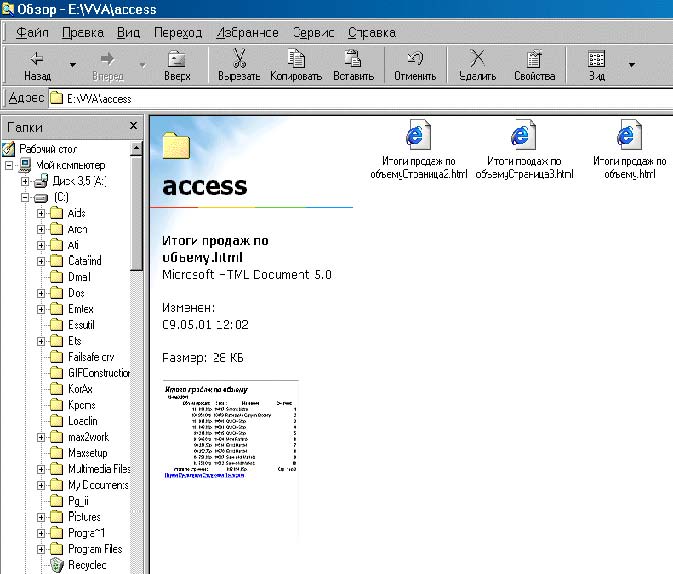Viewport: 673px width, 574px height.
Task: Open Свойства (Properties) from the toolbar
Action: 534,60
